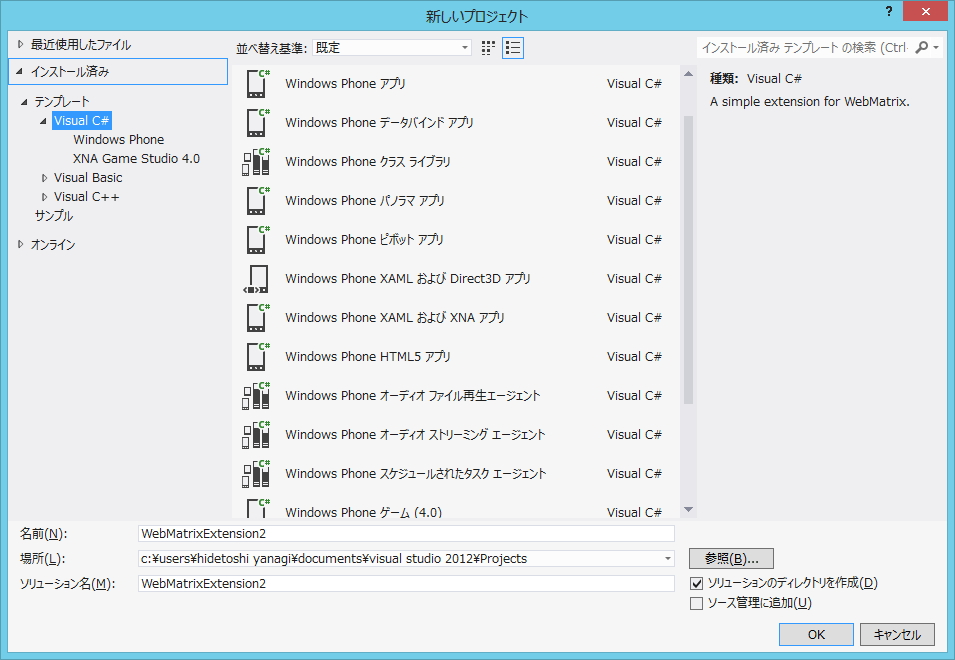
Task: Click template list scroll up arrow
Action: click(x=688, y=74)
